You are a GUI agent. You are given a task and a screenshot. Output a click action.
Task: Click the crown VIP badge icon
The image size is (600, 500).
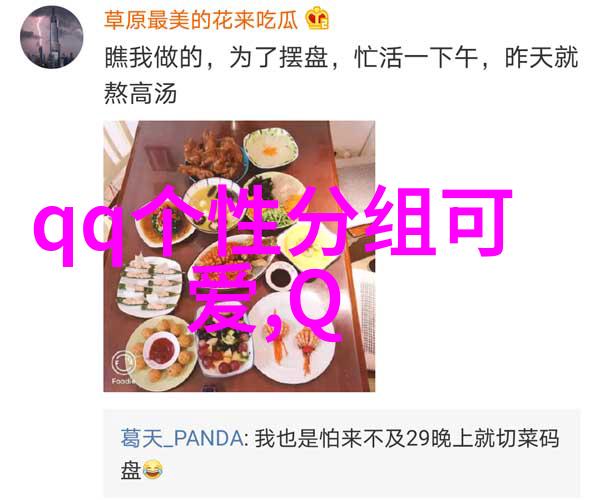click(x=317, y=18)
